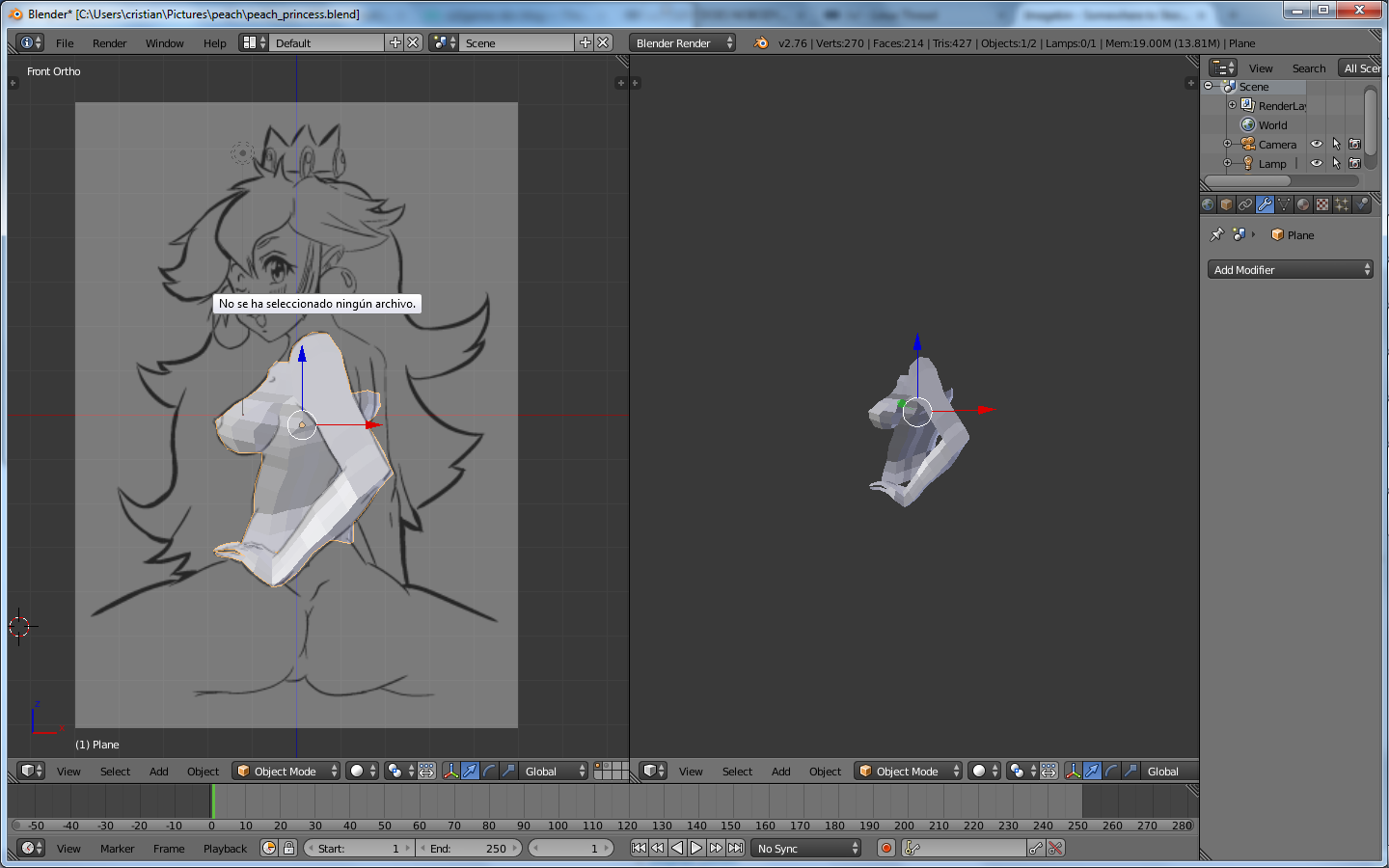Click the Search button in outliner header
1389x868 pixels.
(x=1309, y=68)
